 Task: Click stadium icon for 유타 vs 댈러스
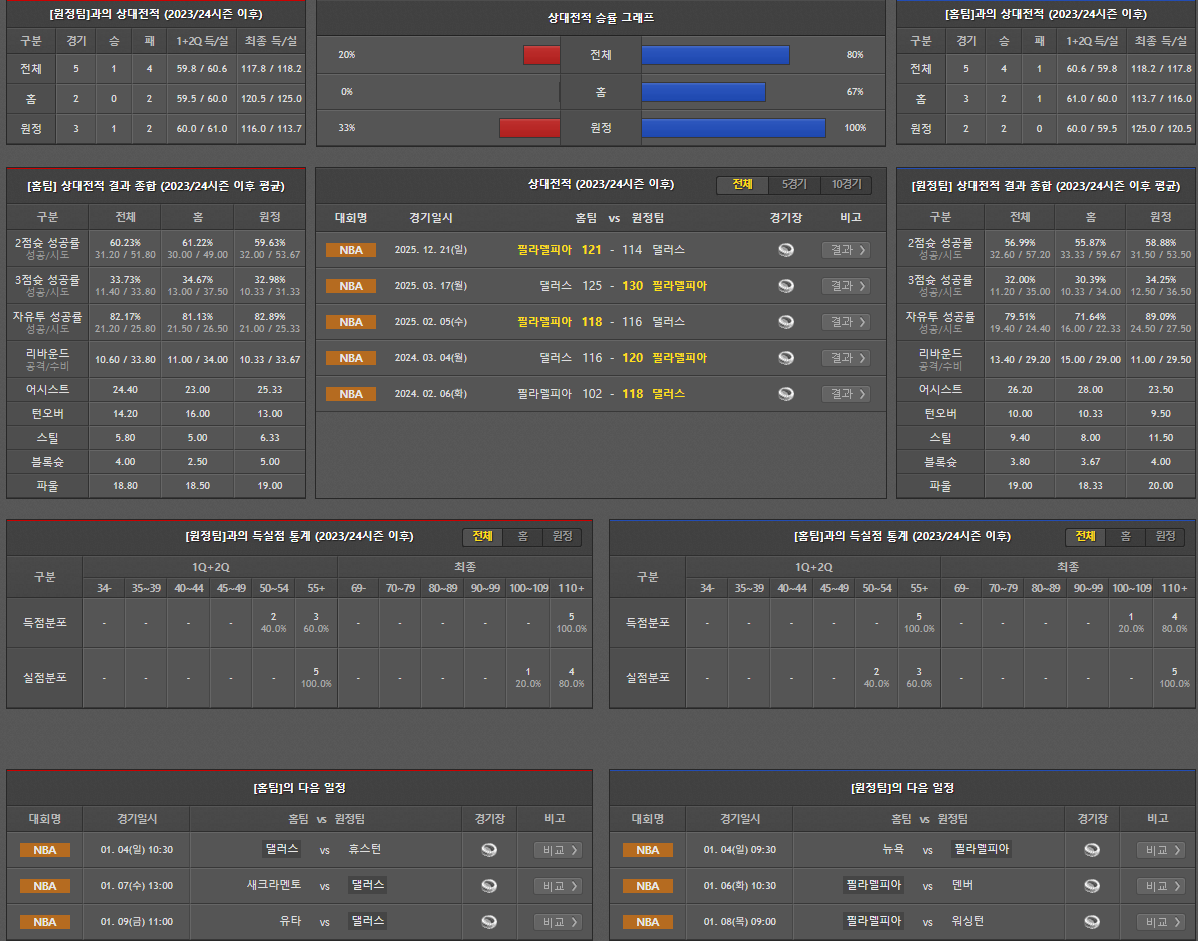pyautogui.click(x=489, y=922)
